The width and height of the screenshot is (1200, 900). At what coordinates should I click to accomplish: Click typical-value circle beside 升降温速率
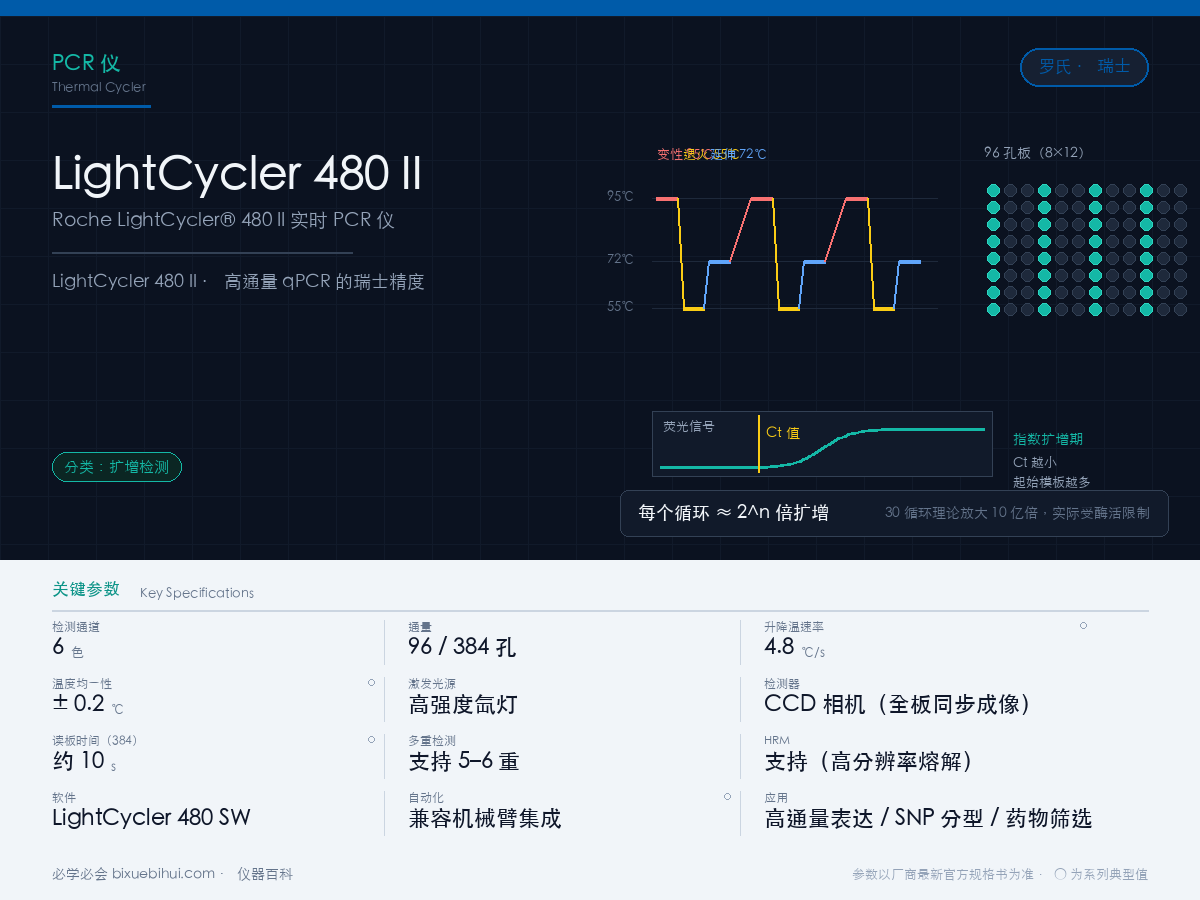[1083, 625]
